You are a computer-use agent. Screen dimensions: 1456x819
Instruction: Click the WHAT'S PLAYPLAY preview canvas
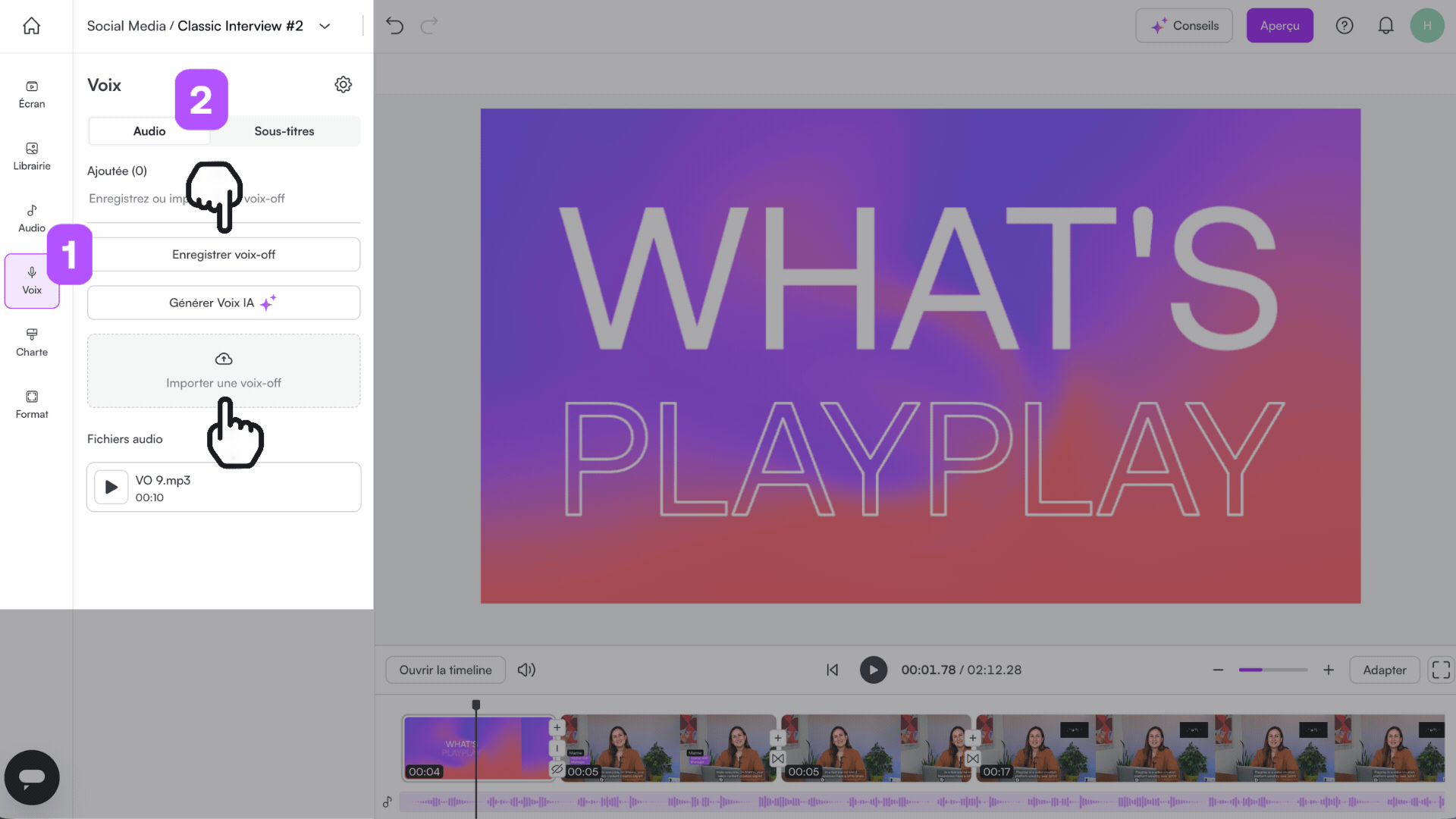(x=920, y=356)
